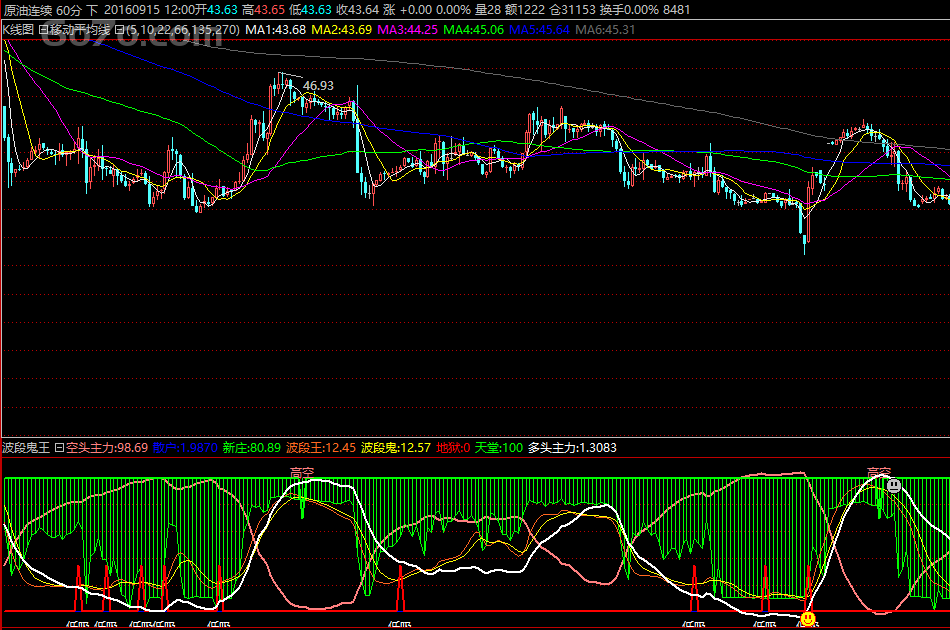The image size is (950, 630).
Task: Click the K线图 chart title
Action: click(x=19, y=29)
